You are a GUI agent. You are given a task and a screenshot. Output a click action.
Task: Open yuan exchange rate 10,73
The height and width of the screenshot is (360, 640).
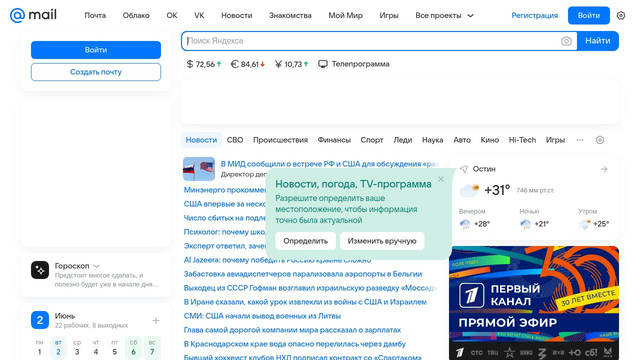click(291, 64)
